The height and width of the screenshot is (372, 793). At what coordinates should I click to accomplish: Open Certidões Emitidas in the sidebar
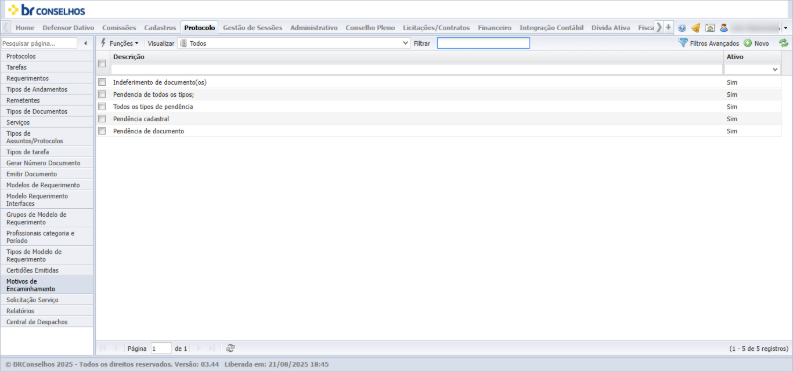tap(47, 270)
